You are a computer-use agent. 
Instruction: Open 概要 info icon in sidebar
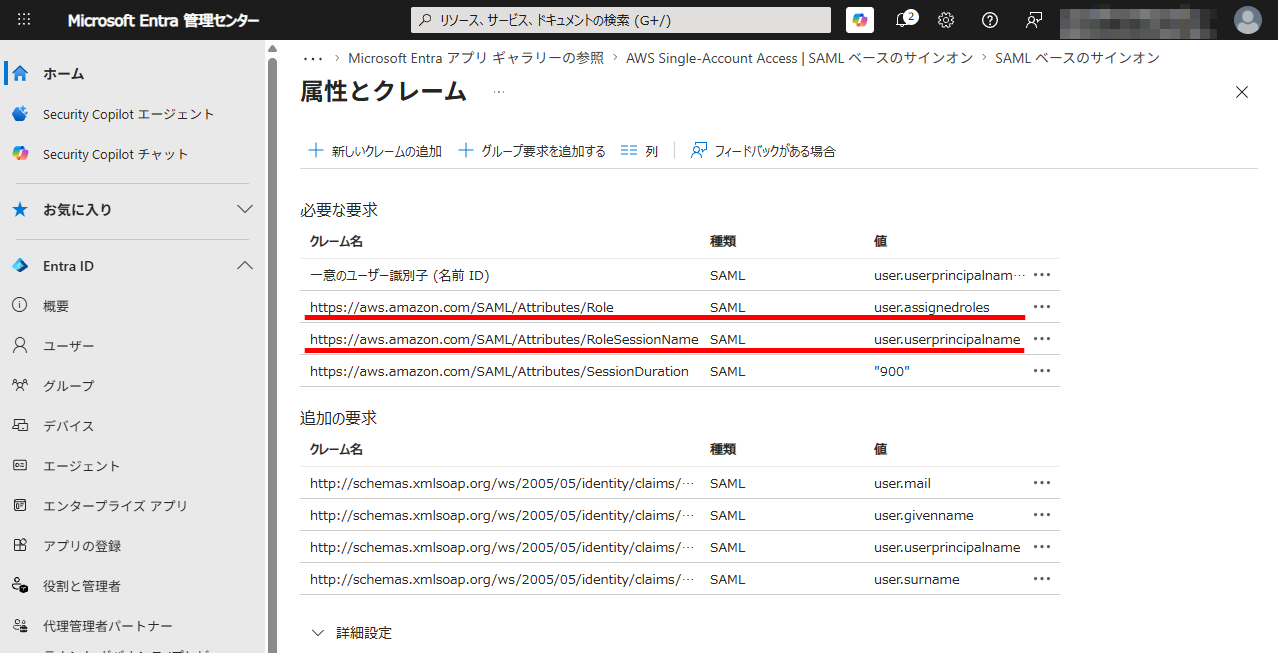(x=20, y=306)
